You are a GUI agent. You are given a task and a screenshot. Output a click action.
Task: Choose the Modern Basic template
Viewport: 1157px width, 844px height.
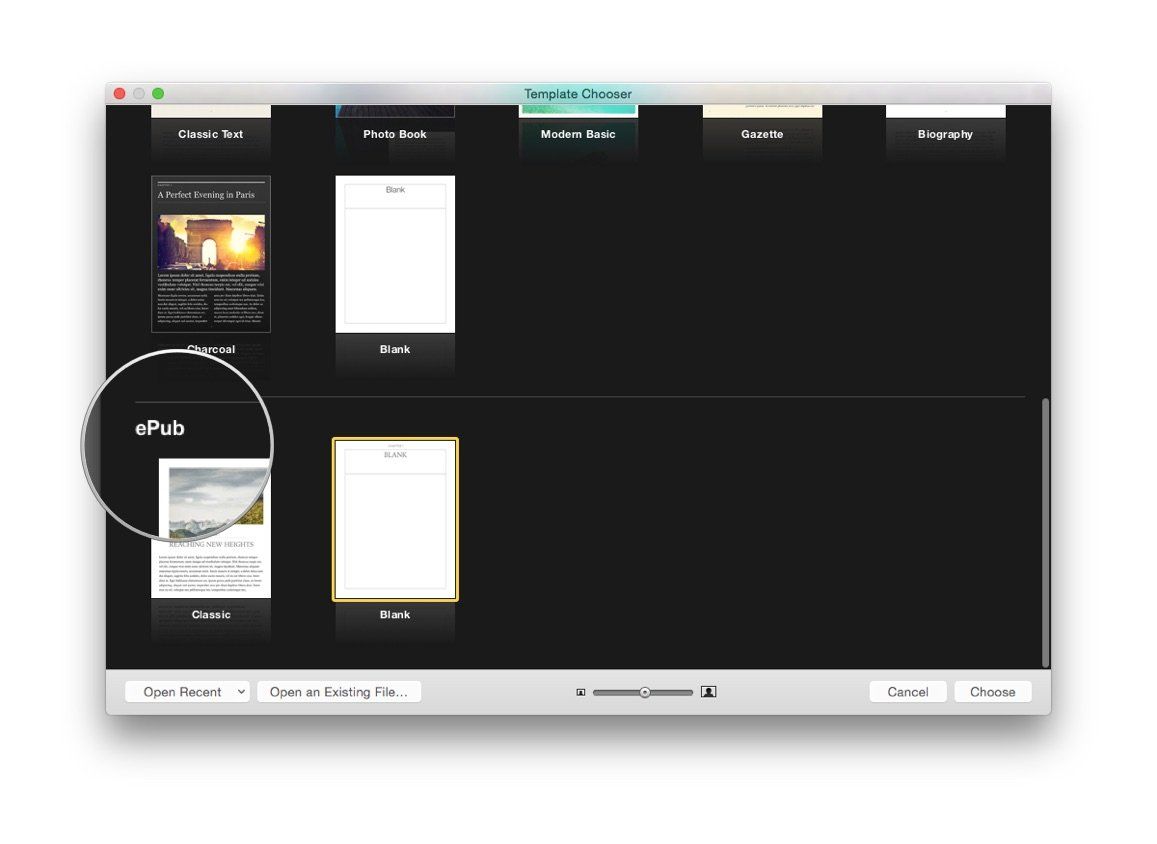(x=578, y=120)
